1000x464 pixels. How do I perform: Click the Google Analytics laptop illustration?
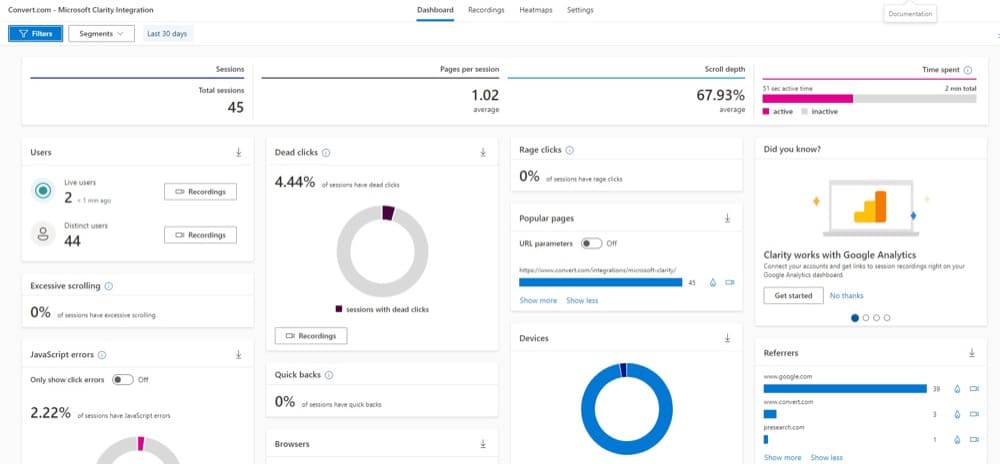[x=869, y=208]
